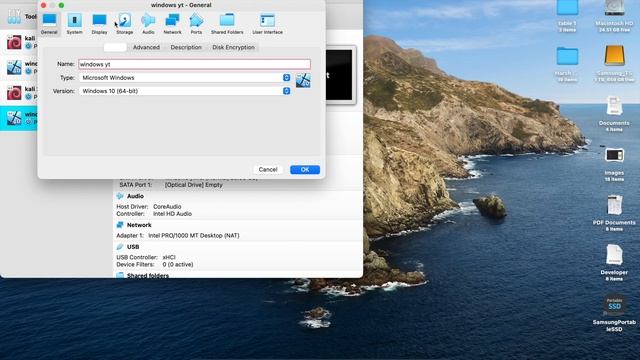Select the Network settings toolbar icon
Screen dimensions: 640x360
click(172, 24)
